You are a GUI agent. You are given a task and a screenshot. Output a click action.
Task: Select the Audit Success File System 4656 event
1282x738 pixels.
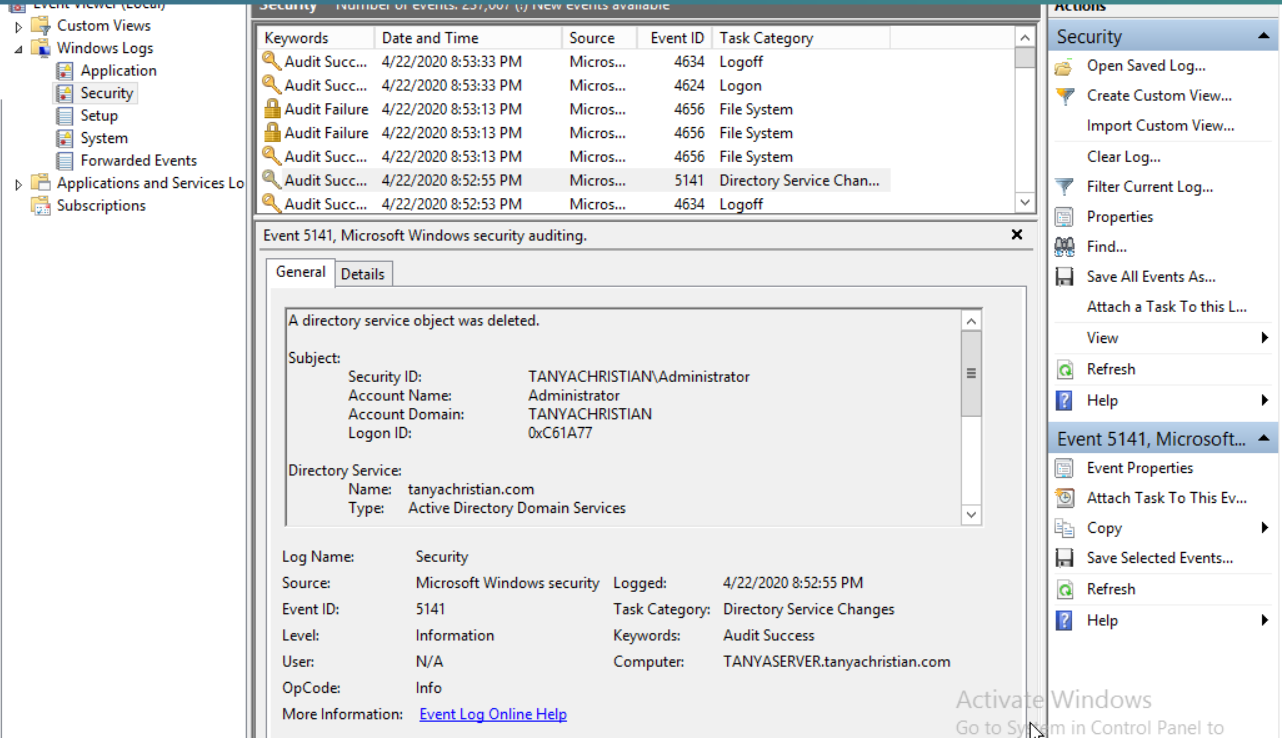[x=574, y=156]
